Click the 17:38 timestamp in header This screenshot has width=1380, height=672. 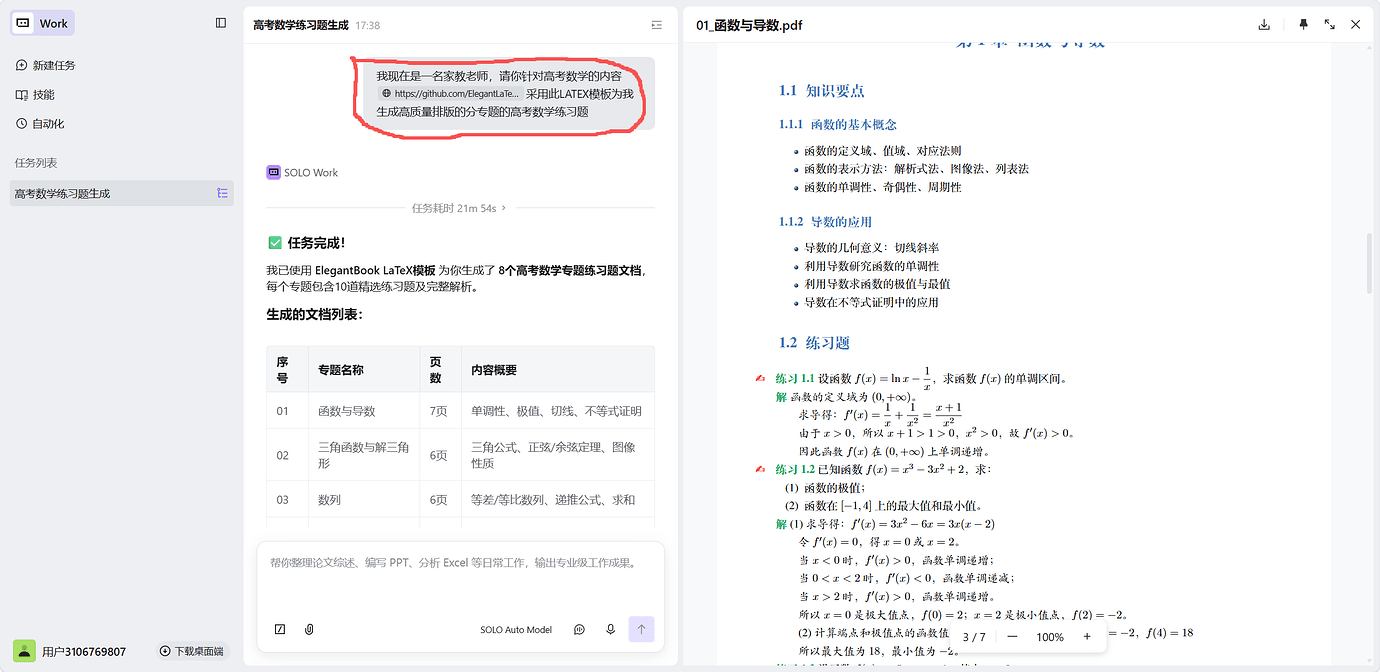pyautogui.click(x=367, y=26)
